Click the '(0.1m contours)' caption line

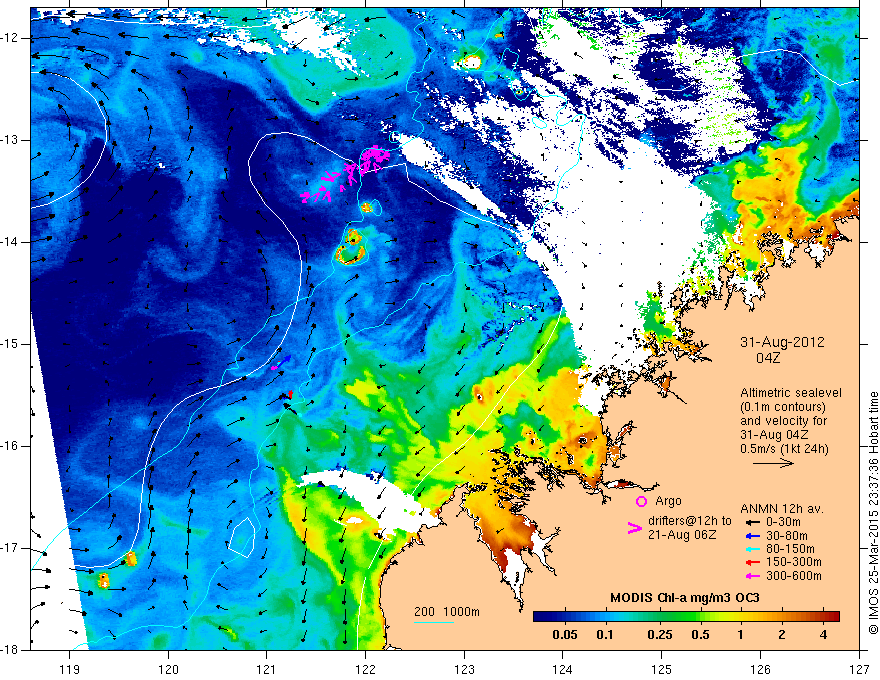click(x=782, y=407)
